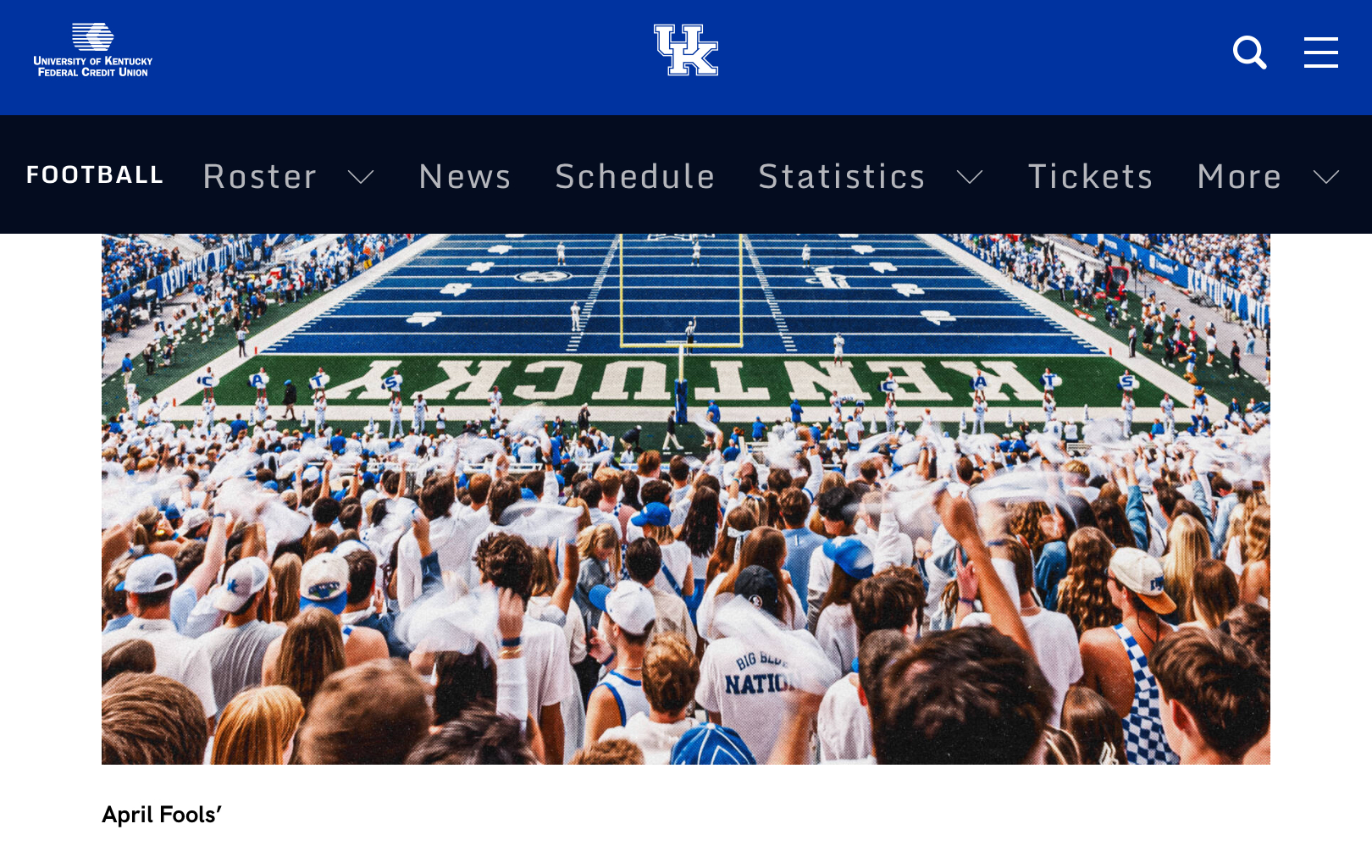Expand the Roster dropdown chevron
The width and height of the screenshot is (1372, 868).
coord(361,177)
